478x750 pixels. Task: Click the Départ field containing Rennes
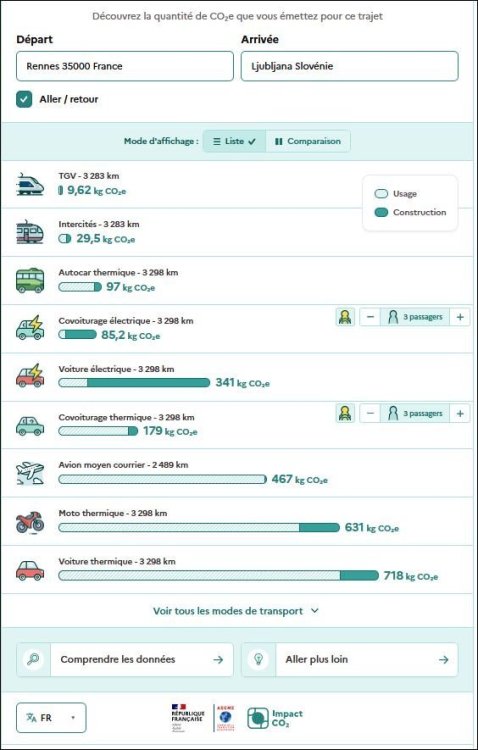pos(125,66)
